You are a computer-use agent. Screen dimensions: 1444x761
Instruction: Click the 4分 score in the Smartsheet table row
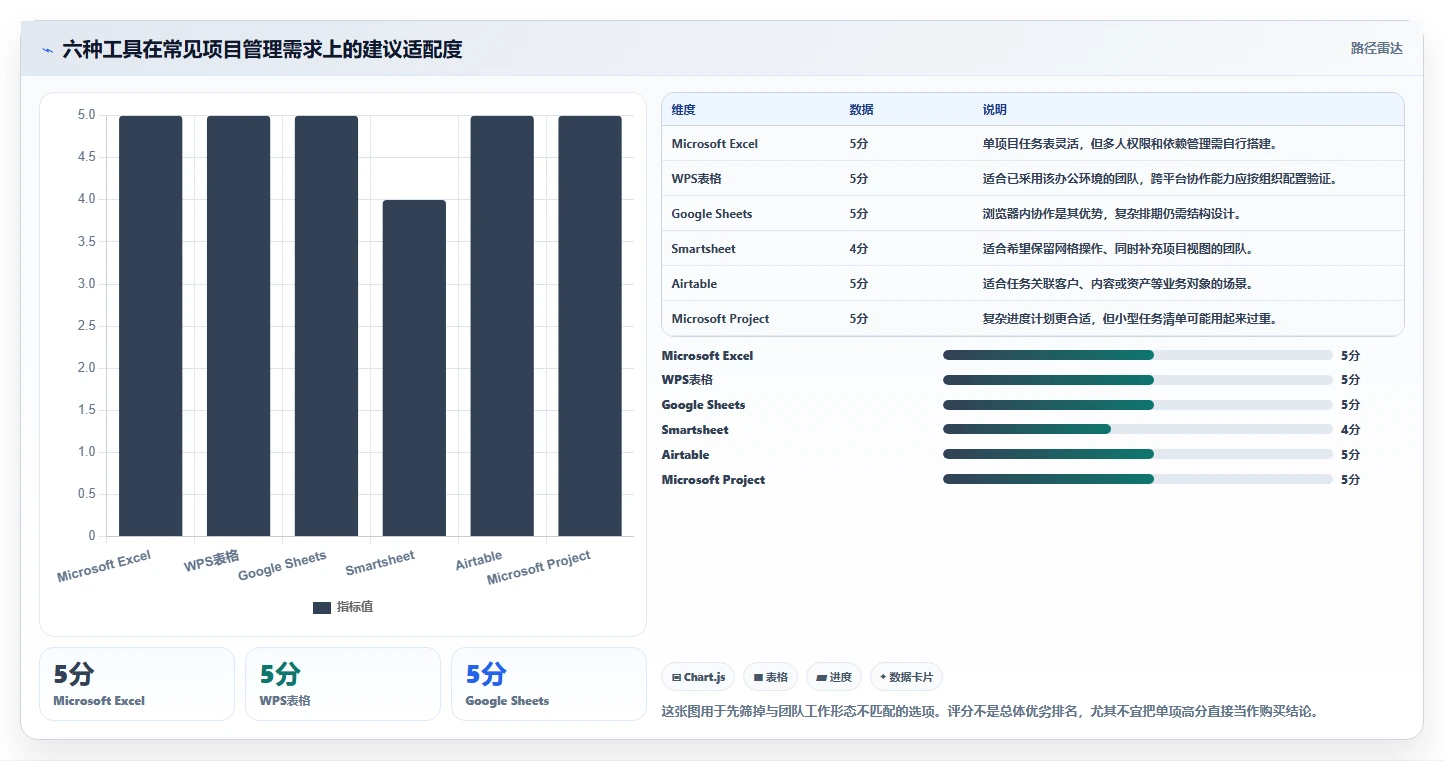tap(859, 249)
